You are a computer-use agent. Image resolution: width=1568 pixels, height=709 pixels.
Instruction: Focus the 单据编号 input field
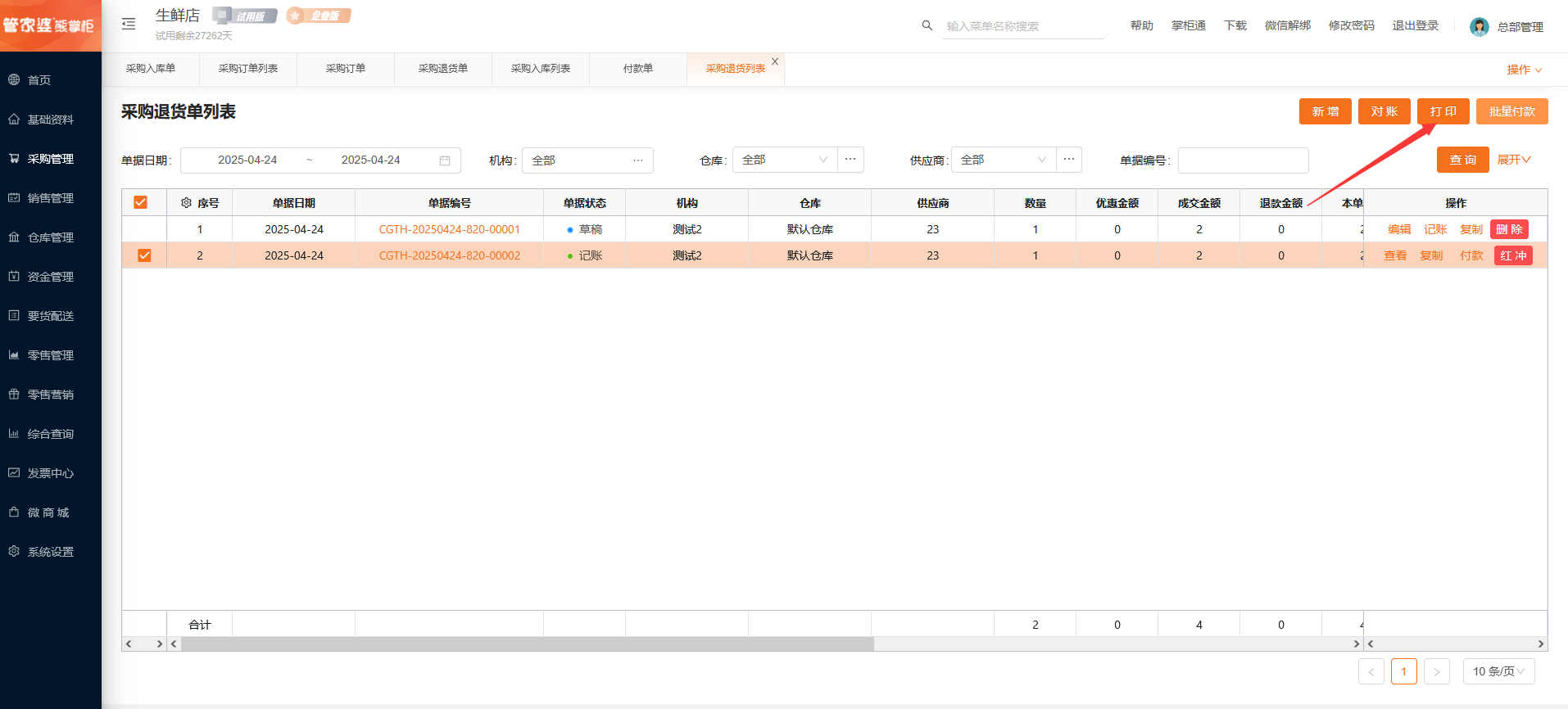point(1243,160)
